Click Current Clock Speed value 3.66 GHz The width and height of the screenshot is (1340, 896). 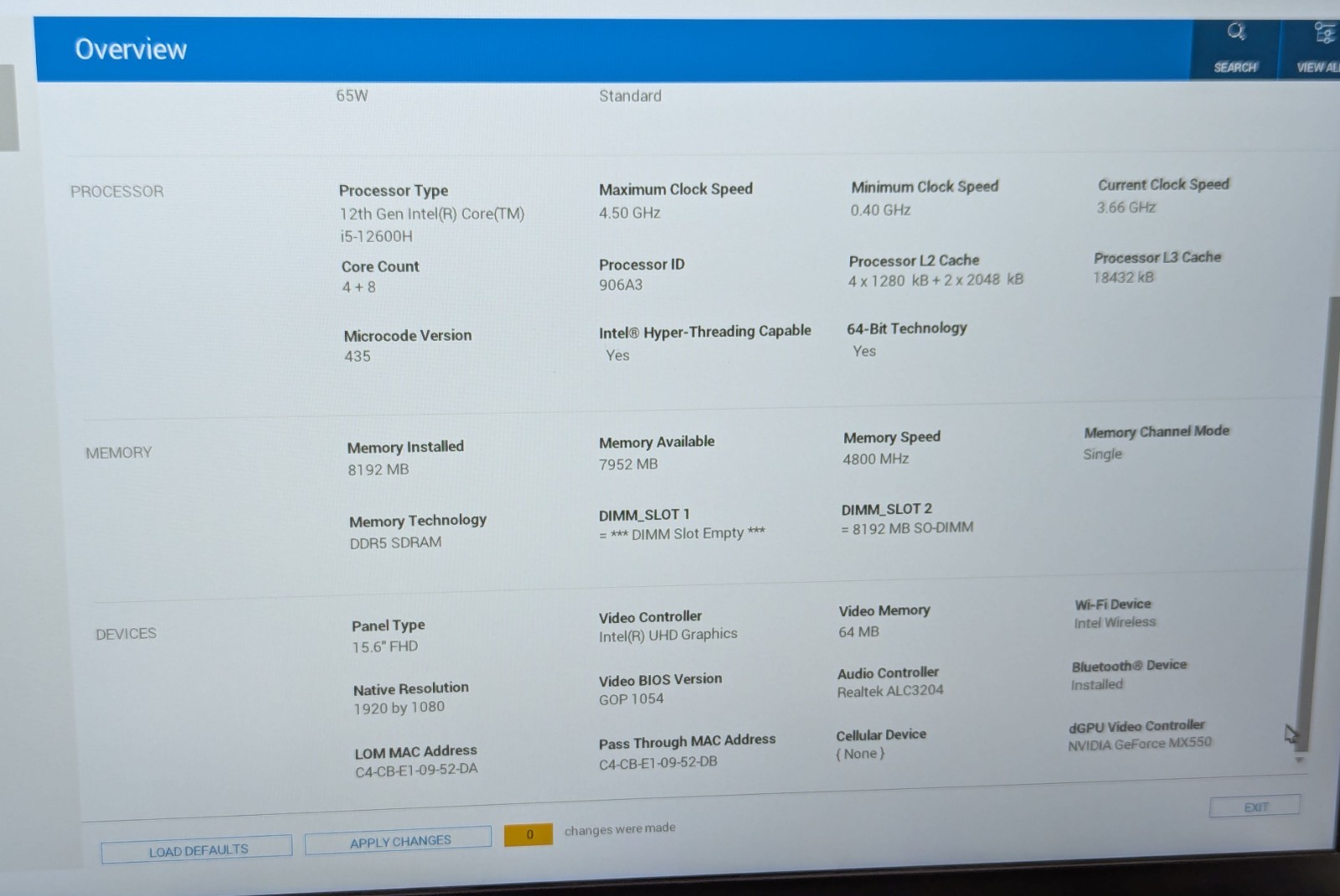[x=1126, y=207]
